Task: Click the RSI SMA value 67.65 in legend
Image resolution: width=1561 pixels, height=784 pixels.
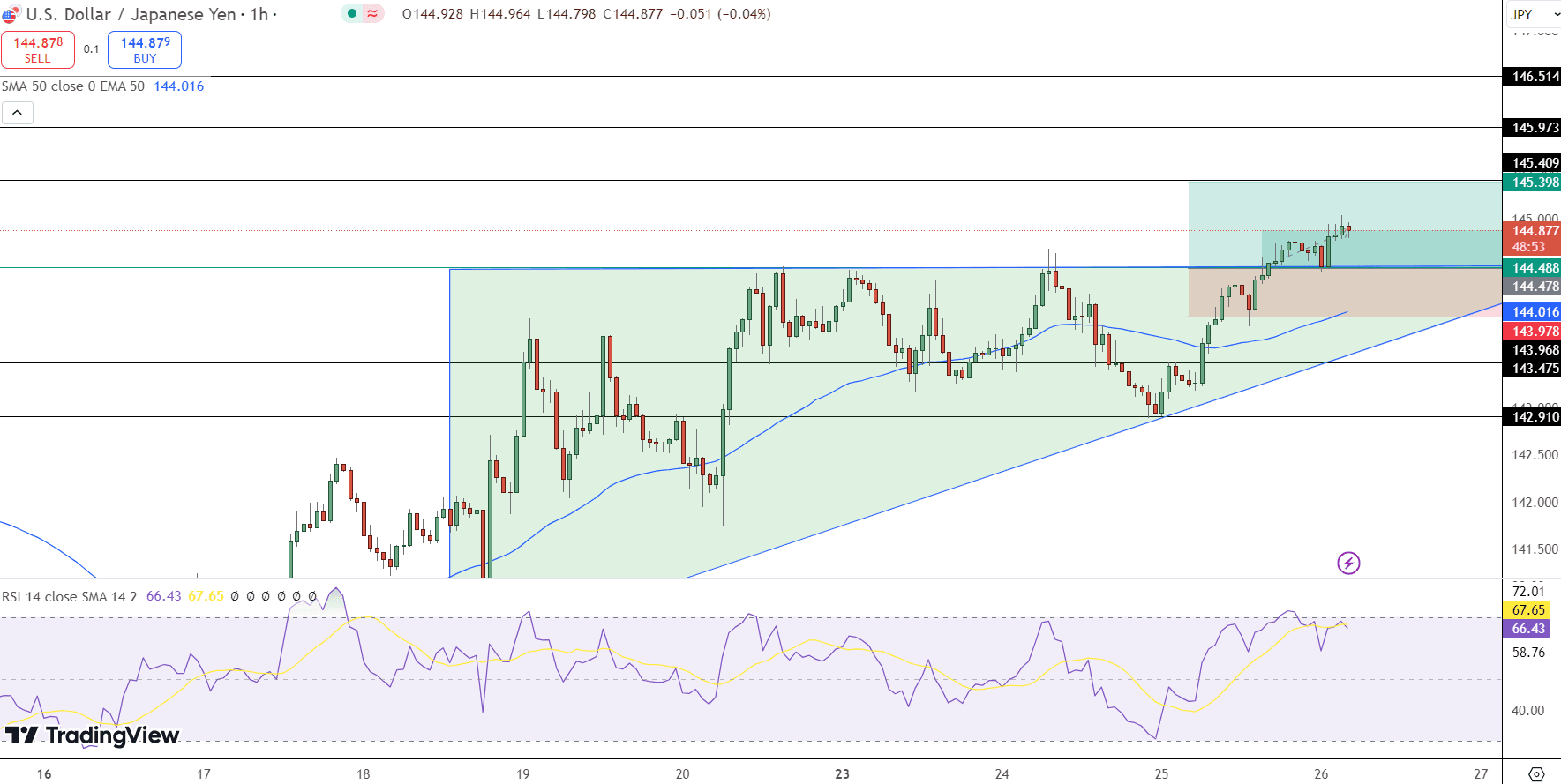Action: (x=206, y=597)
